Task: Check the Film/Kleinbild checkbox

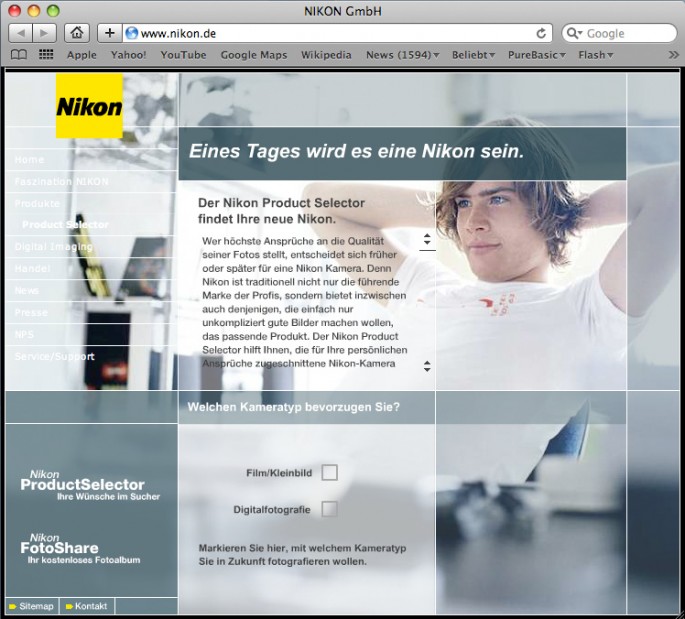Action: (329, 473)
